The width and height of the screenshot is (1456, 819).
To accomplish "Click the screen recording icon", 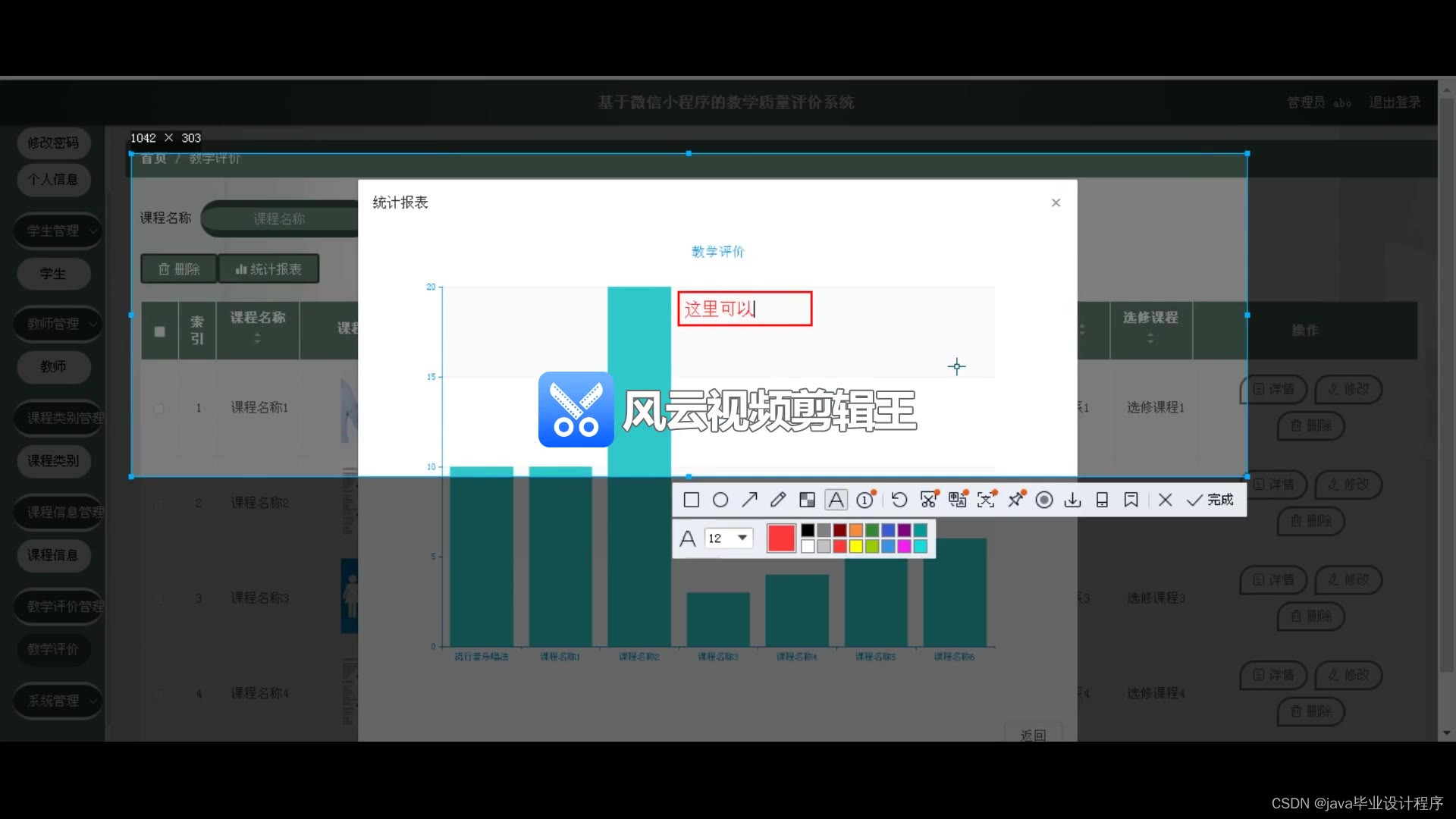I will [x=1044, y=500].
